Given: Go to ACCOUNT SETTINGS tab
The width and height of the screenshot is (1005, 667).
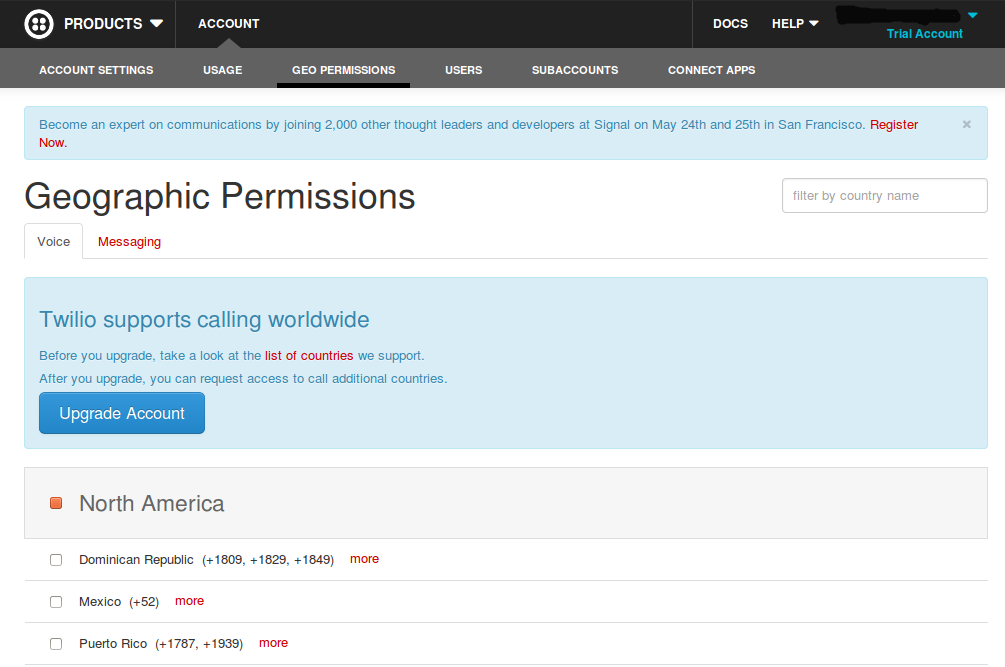Looking at the screenshot, I should [x=96, y=70].
